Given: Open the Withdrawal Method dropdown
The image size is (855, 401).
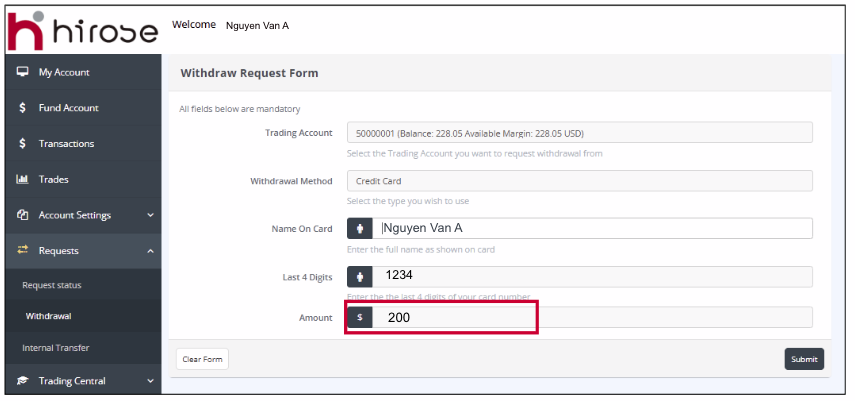Looking at the screenshot, I should pyautogui.click(x=579, y=181).
